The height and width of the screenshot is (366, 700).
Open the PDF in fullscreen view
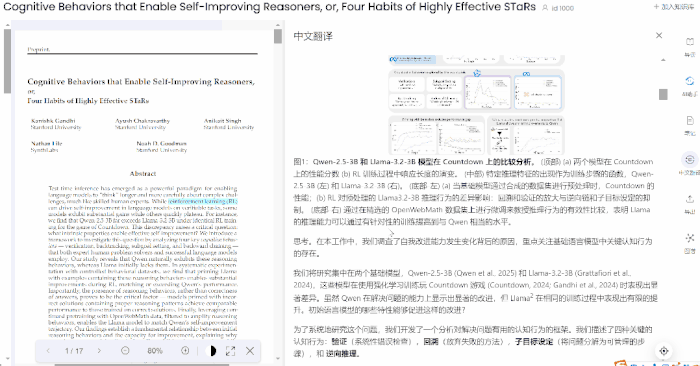[230, 351]
